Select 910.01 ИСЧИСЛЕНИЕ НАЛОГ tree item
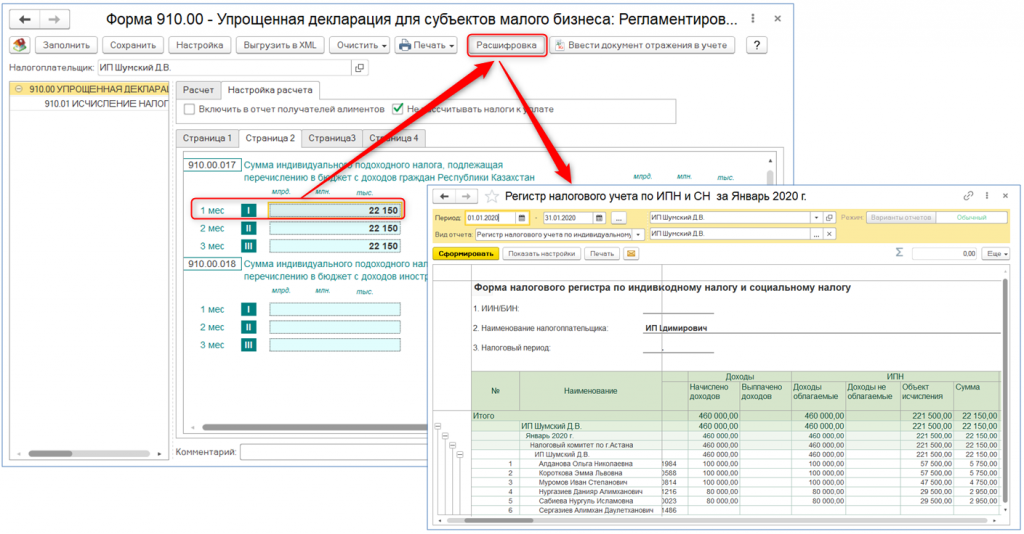 pyautogui.click(x=106, y=103)
